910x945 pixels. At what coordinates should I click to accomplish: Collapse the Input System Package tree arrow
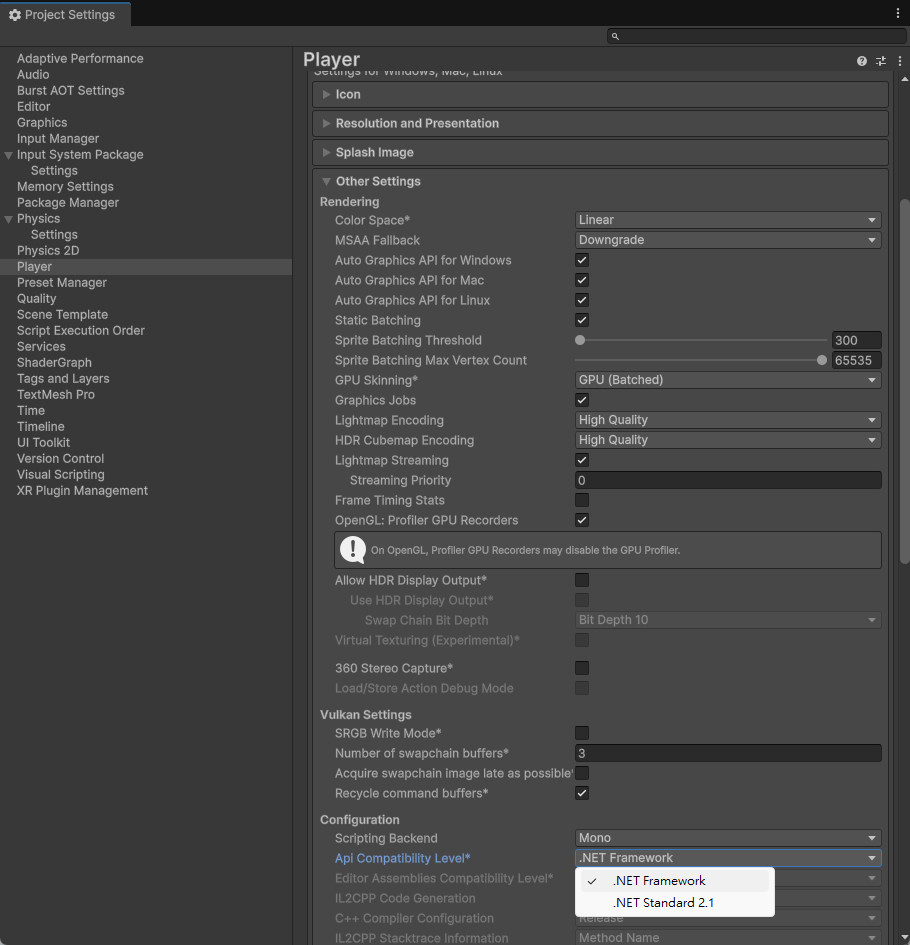pyautogui.click(x=8, y=155)
